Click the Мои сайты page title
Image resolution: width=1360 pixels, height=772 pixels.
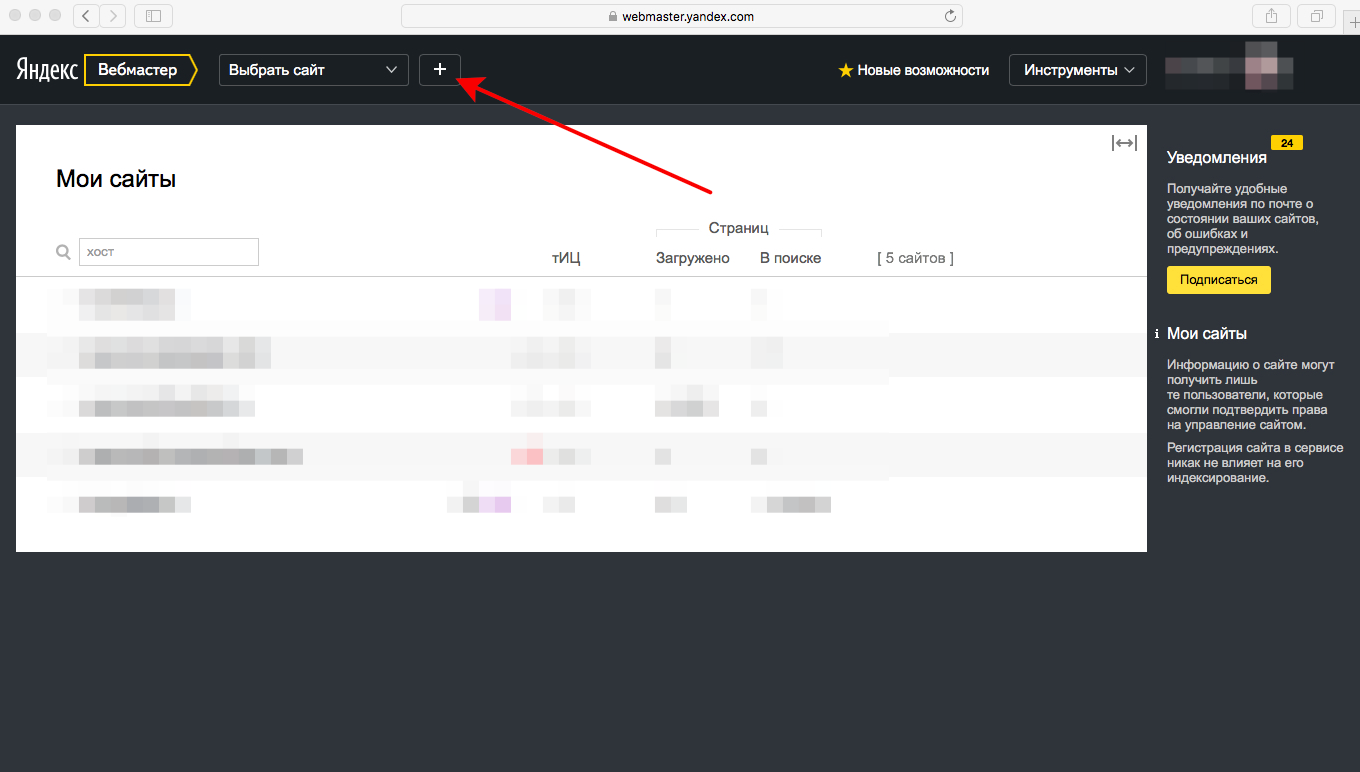[x=116, y=179]
